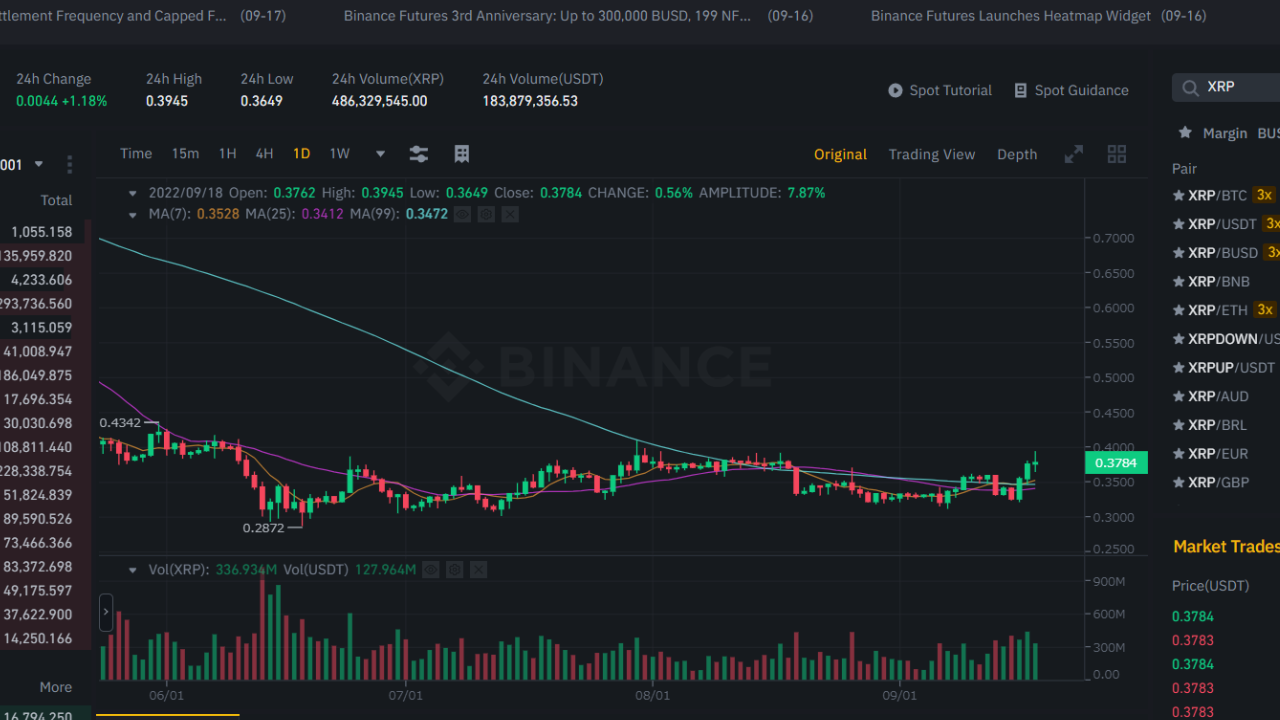Image resolution: width=1280 pixels, height=720 pixels.
Task: Open the Spot Tutorial link
Action: pyautogui.click(x=940, y=90)
